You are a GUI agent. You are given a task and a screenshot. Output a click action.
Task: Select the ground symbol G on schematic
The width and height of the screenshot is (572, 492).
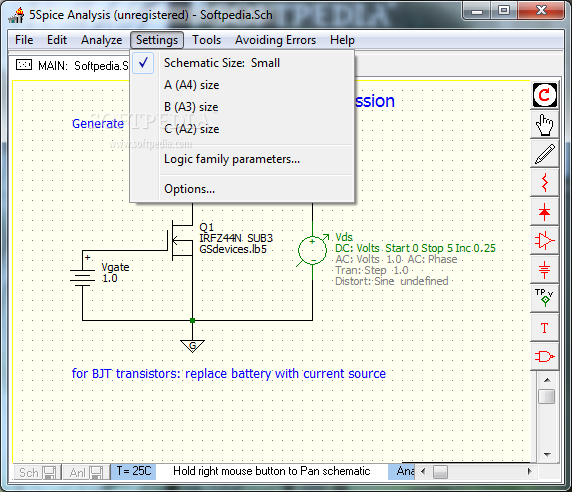[192, 346]
